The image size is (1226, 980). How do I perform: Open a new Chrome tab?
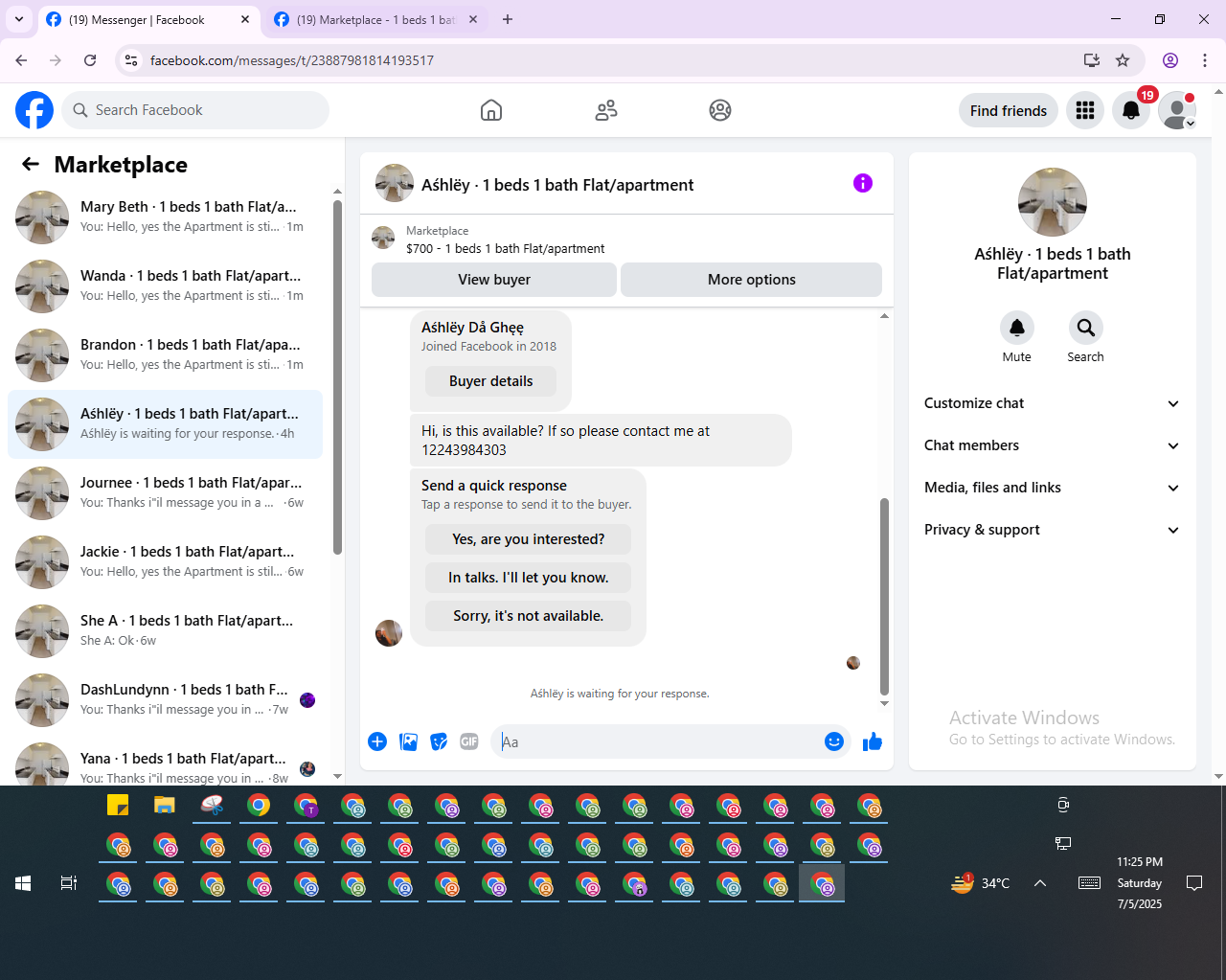click(x=508, y=19)
